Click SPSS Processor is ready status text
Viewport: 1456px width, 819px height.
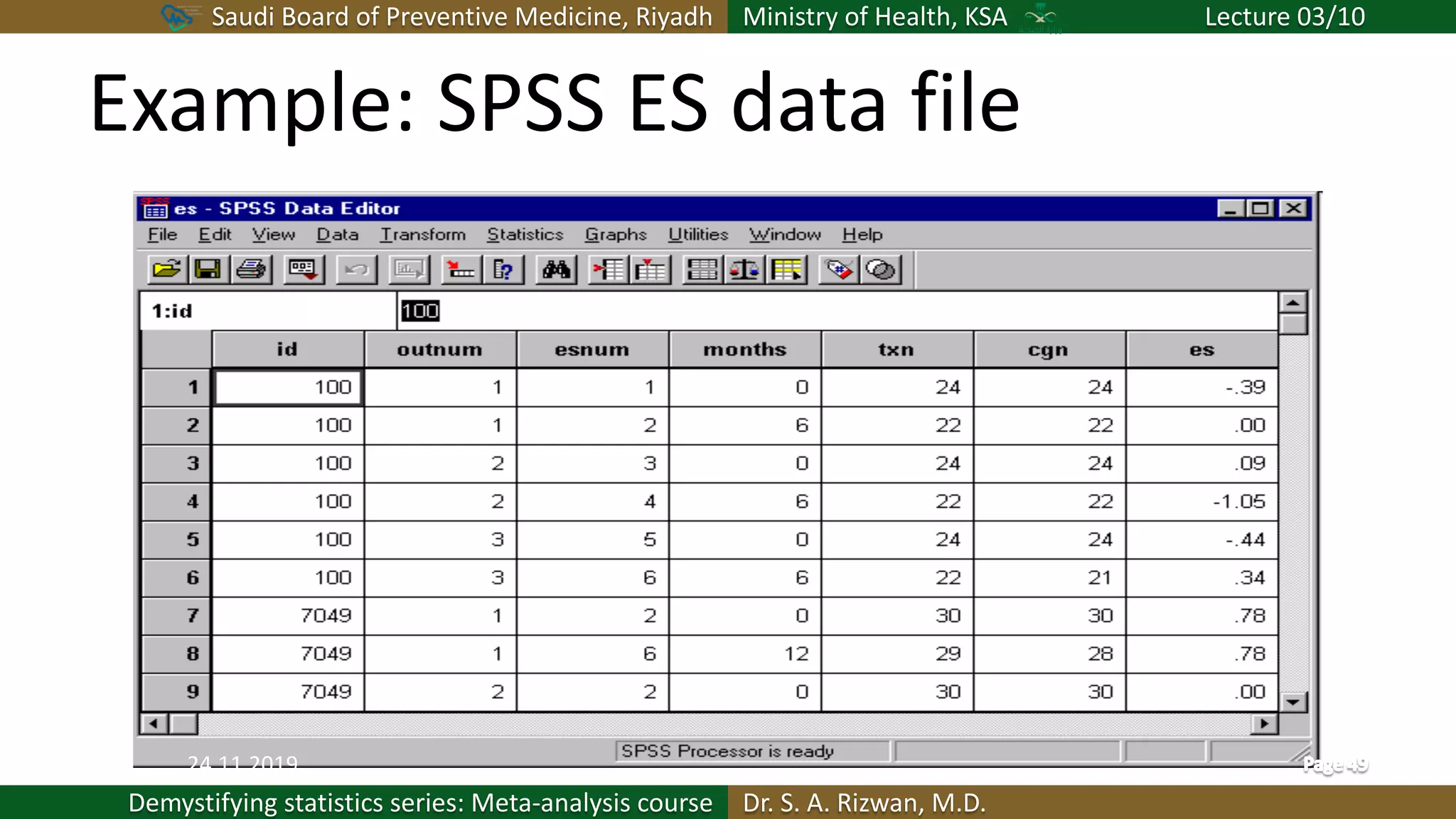(727, 751)
